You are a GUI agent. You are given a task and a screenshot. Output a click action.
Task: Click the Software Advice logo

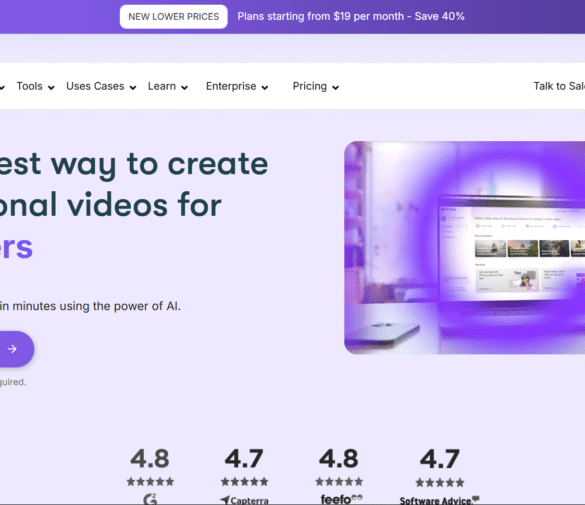coord(439,501)
